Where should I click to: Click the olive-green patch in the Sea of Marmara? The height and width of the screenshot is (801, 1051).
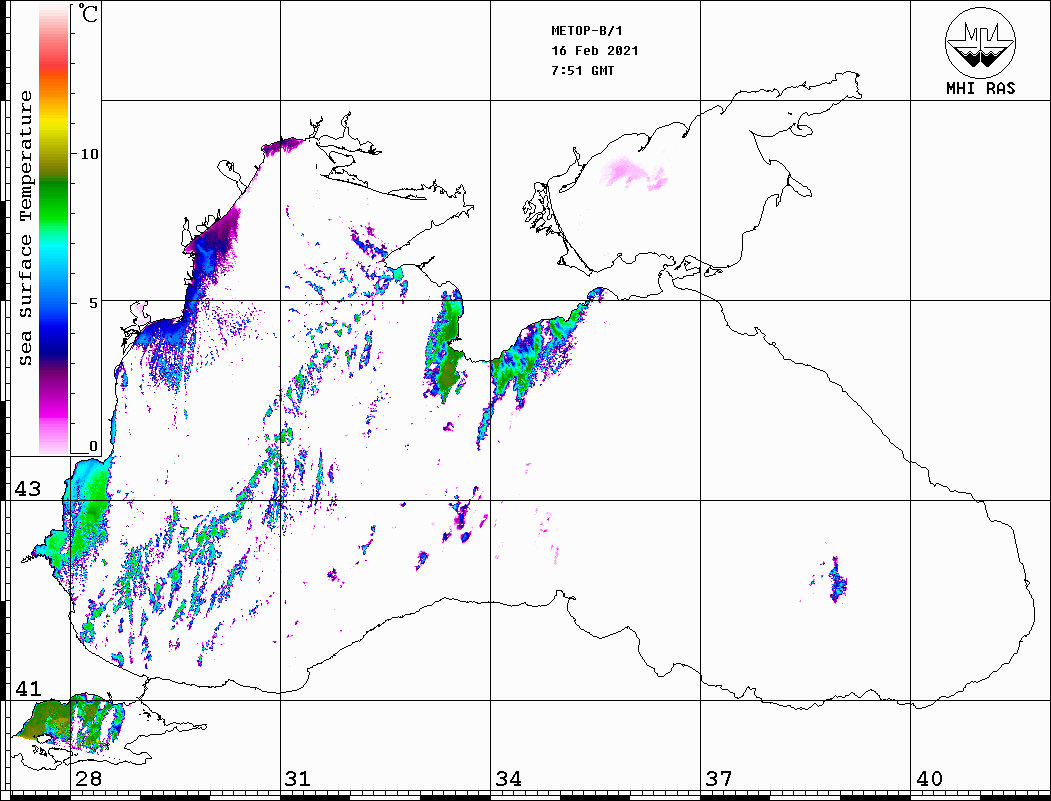point(44,721)
